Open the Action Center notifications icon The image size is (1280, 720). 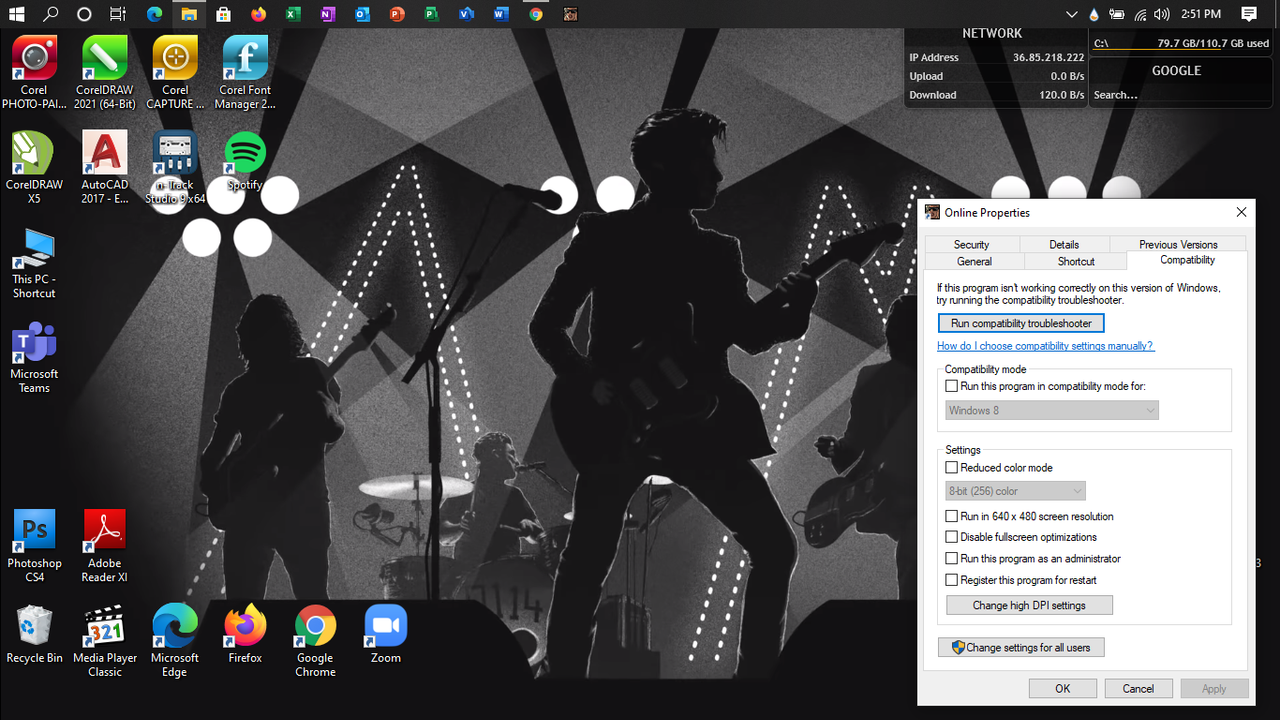pyautogui.click(x=1249, y=14)
